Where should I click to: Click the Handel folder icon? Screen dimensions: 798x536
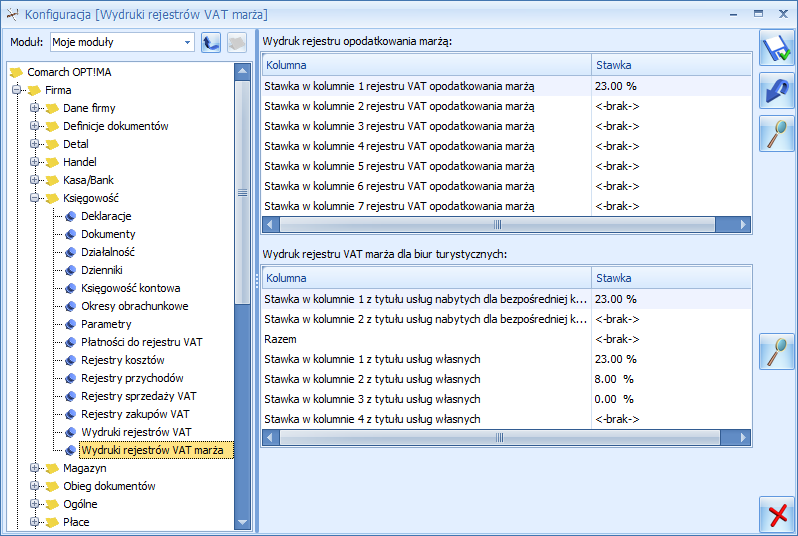pyautogui.click(x=52, y=162)
